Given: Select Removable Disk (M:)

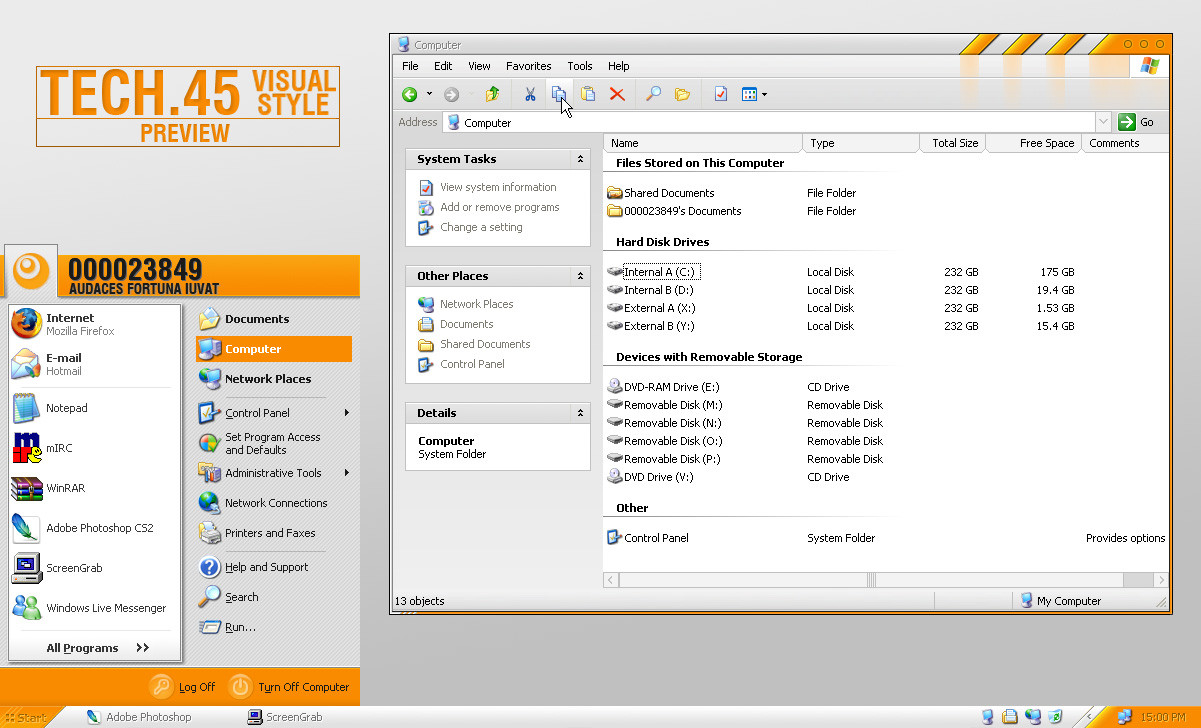Looking at the screenshot, I should click(x=665, y=405).
